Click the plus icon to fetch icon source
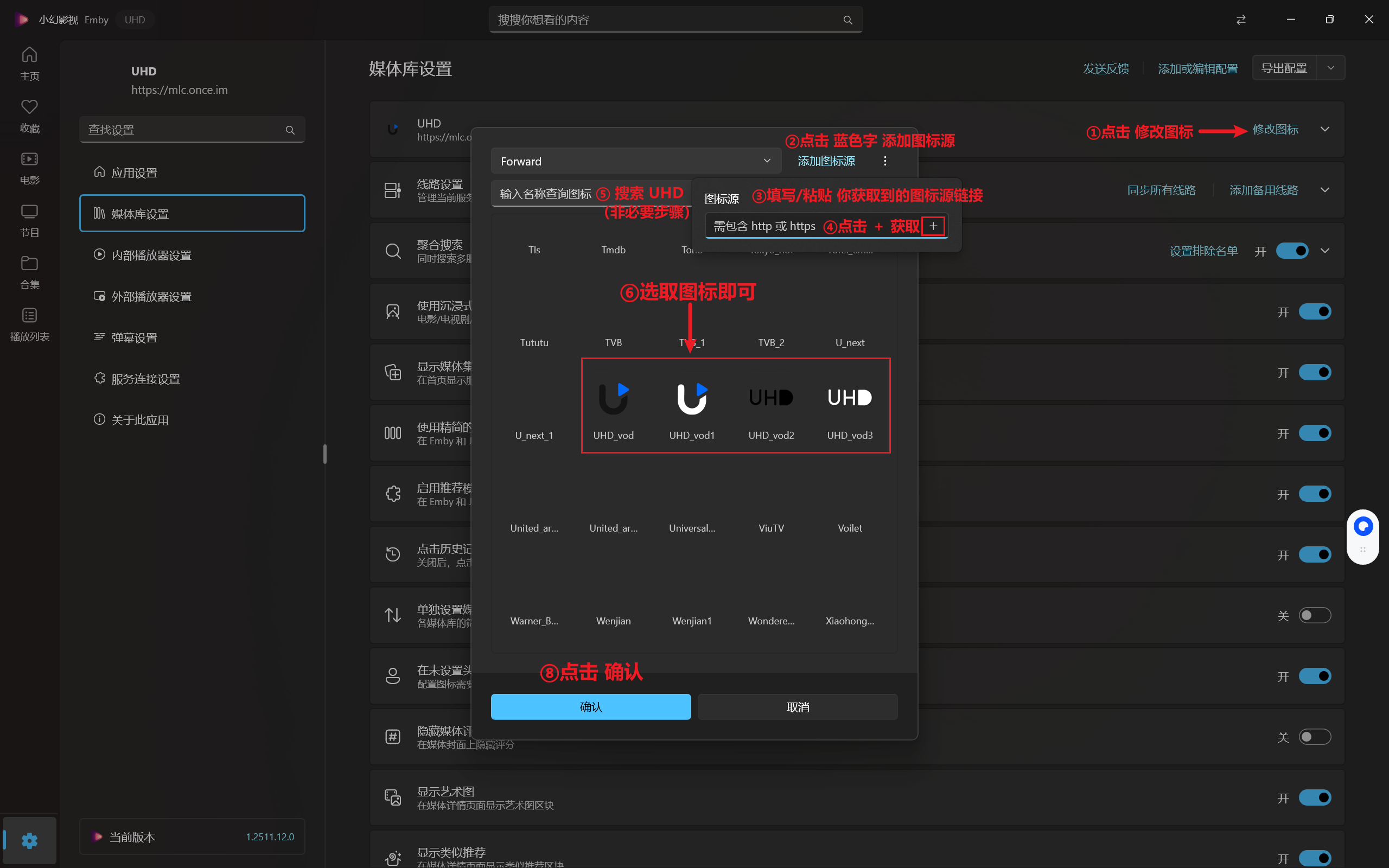 pyautogui.click(x=933, y=226)
